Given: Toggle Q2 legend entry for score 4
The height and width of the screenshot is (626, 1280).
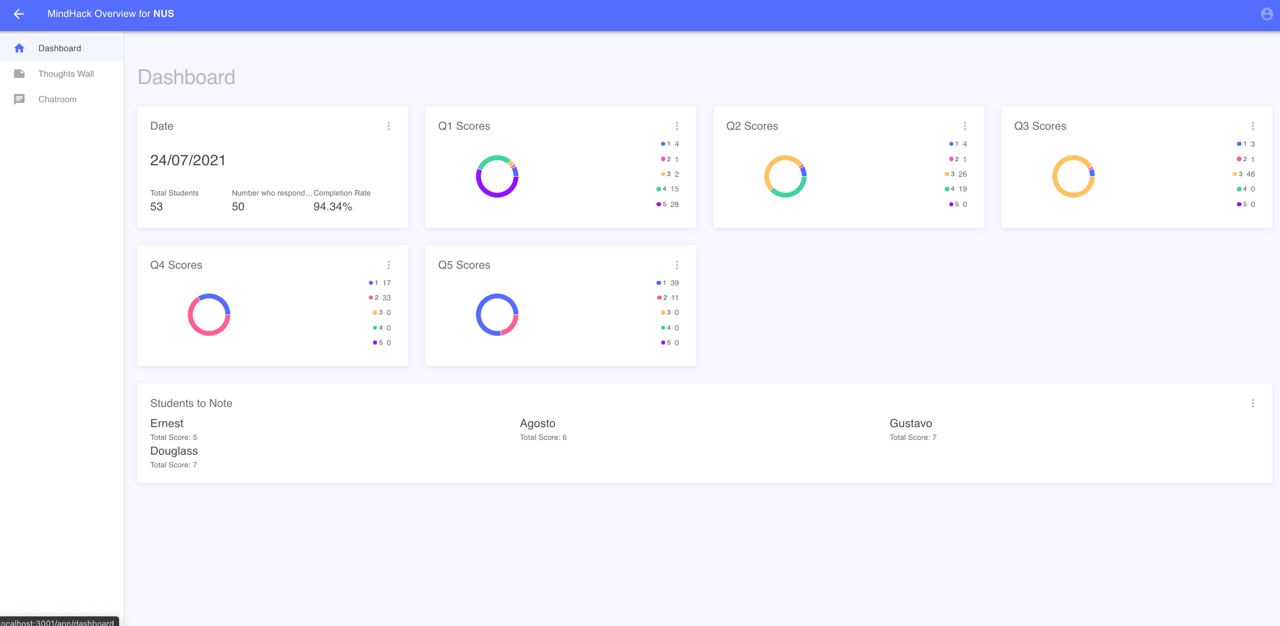Looking at the screenshot, I should tap(956, 189).
